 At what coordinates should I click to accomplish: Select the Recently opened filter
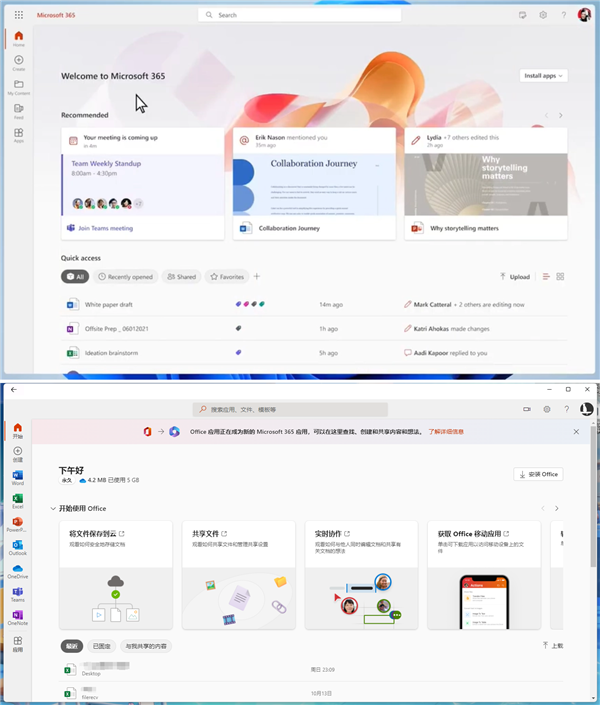(125, 277)
